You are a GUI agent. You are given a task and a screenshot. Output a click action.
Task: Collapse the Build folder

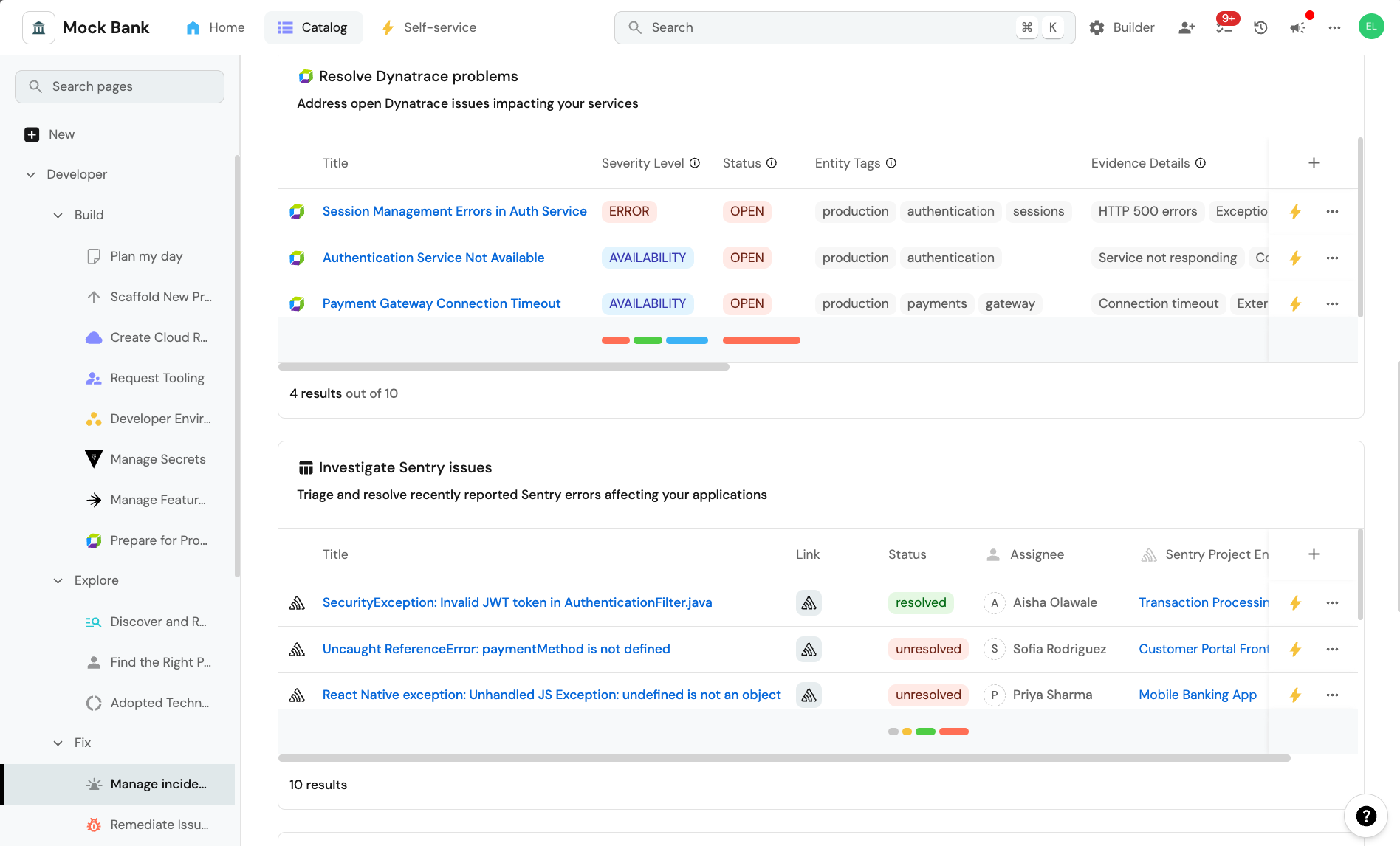(x=58, y=216)
